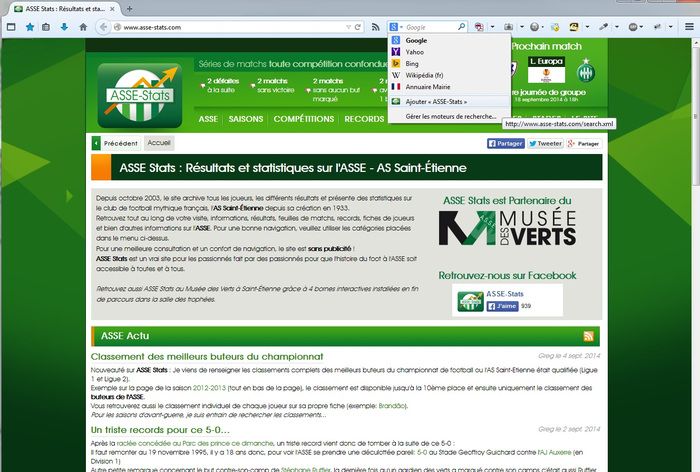Click the ASSE-Stats logo on the page
This screenshot has height=472, width=700.
140,95
